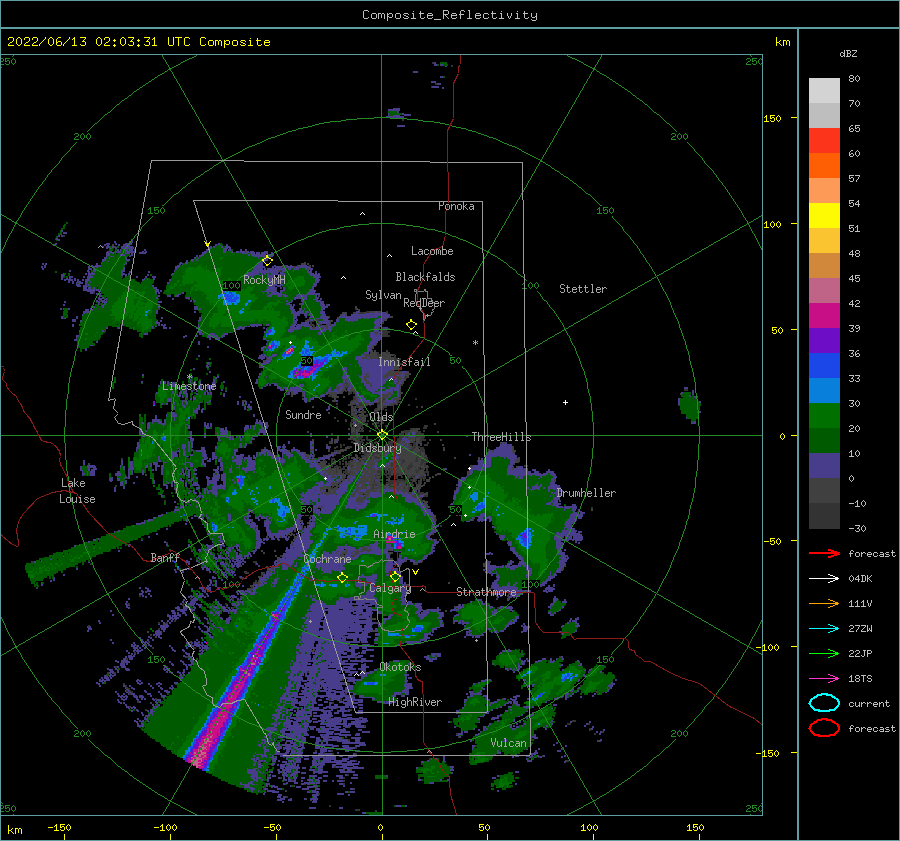Click the yellow diamond marker near RockyMH
Image resolution: width=900 pixels, height=841 pixels.
[x=267, y=261]
